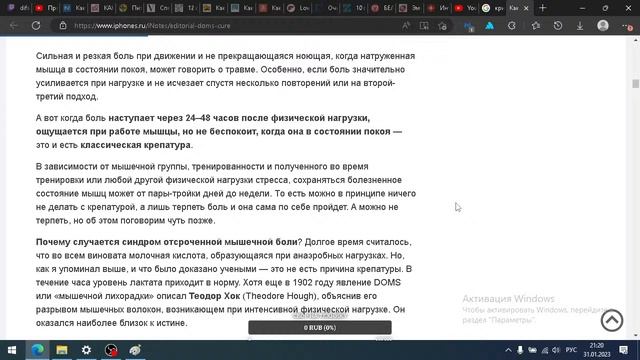Start Read Aloud for this page

point(406,26)
